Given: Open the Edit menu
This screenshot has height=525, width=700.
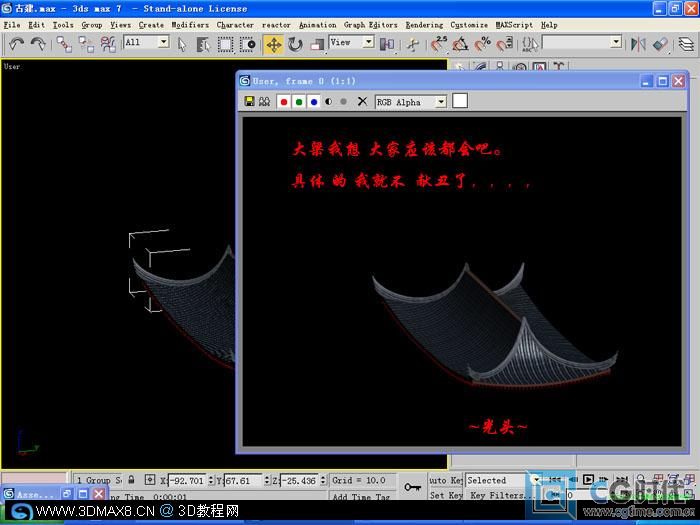Looking at the screenshot, I should click(36, 25).
